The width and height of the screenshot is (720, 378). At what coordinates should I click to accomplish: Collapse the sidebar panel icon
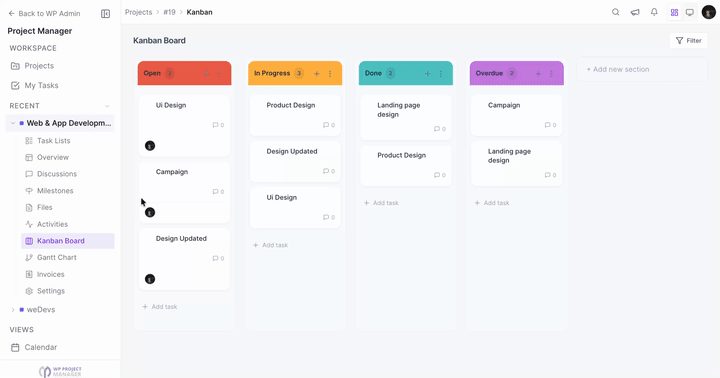click(x=105, y=14)
